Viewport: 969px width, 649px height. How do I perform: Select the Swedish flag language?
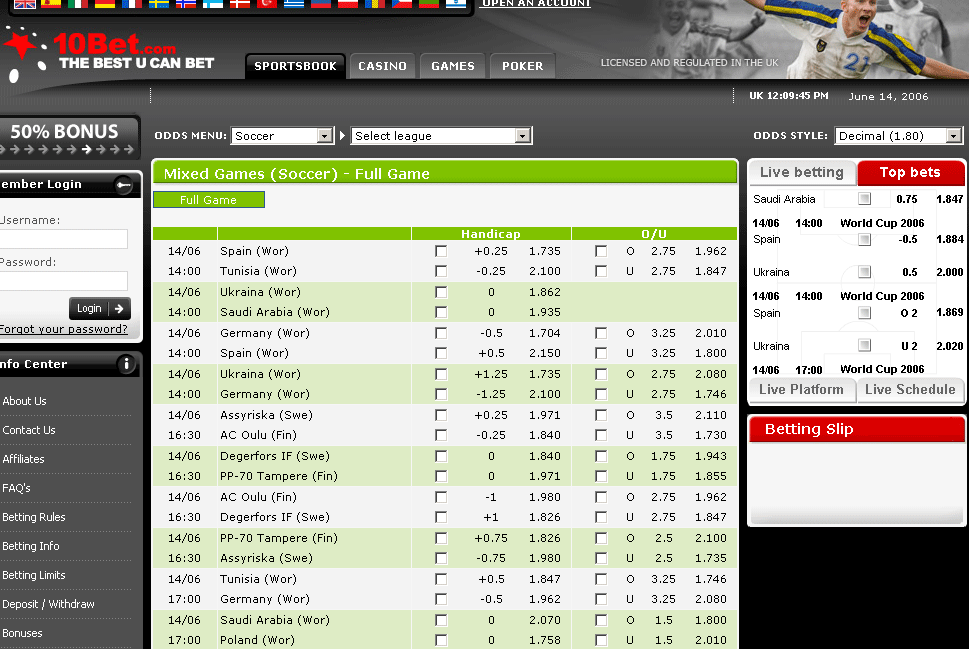pos(159,3)
